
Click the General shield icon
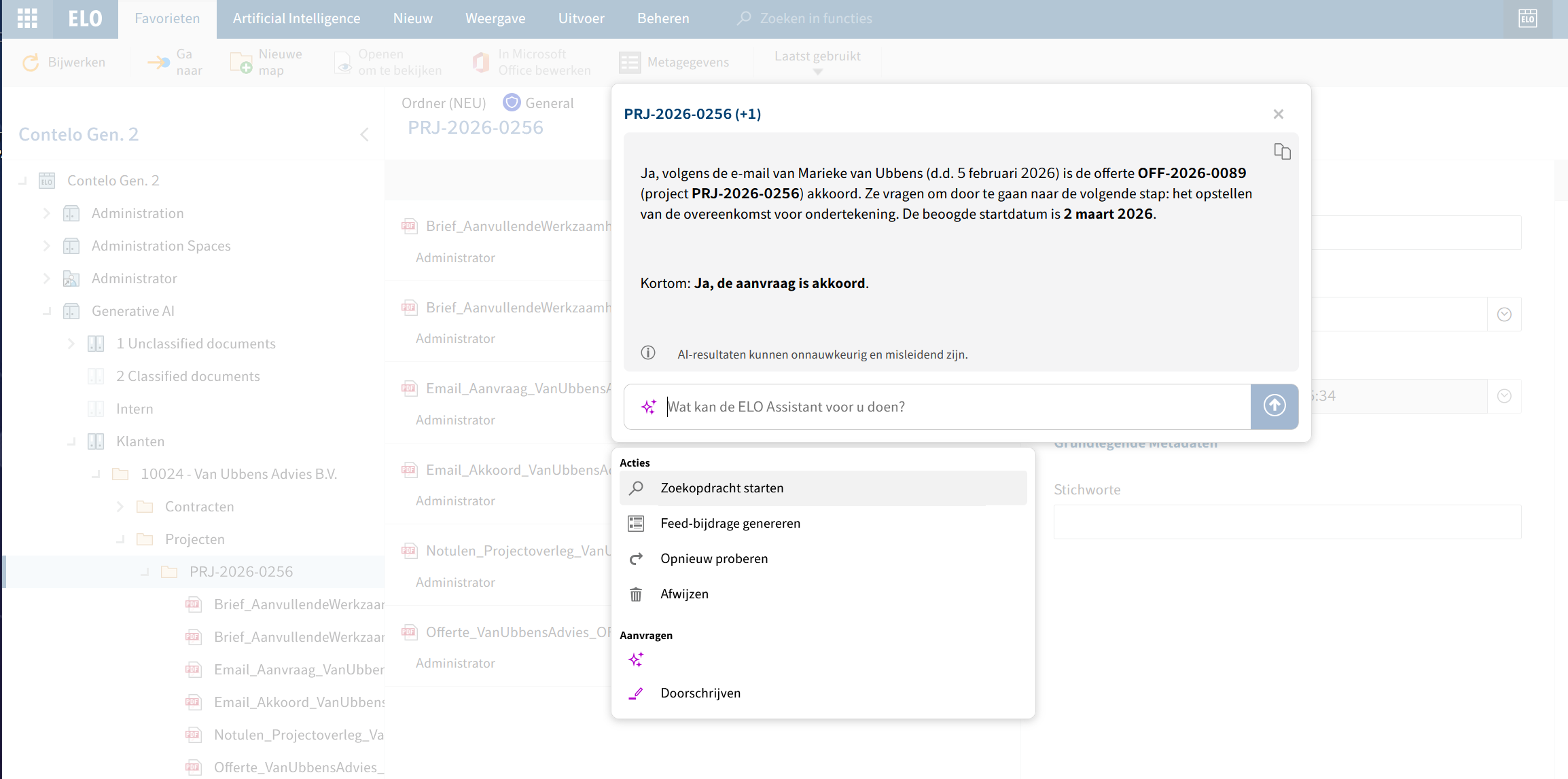pyautogui.click(x=512, y=103)
